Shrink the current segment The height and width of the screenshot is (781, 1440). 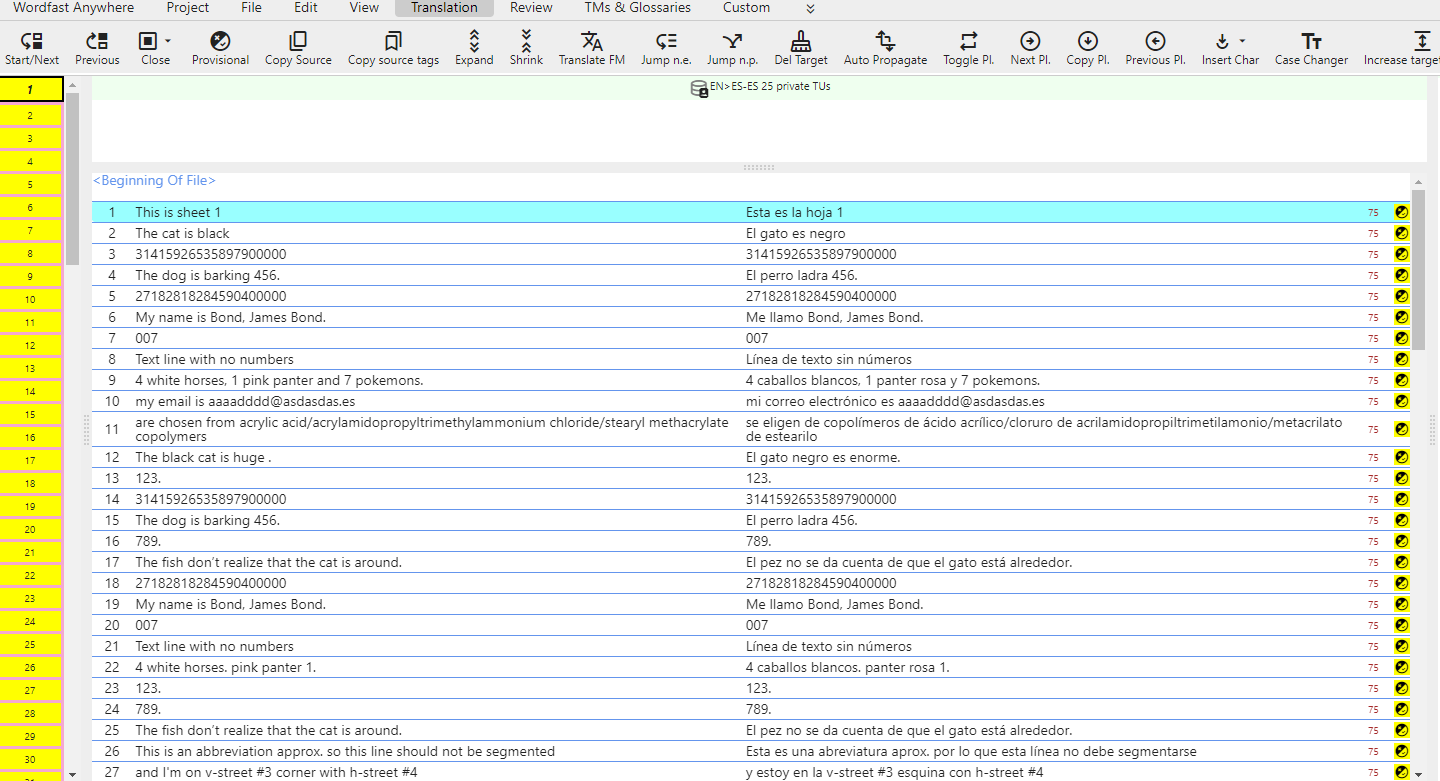coord(526,41)
